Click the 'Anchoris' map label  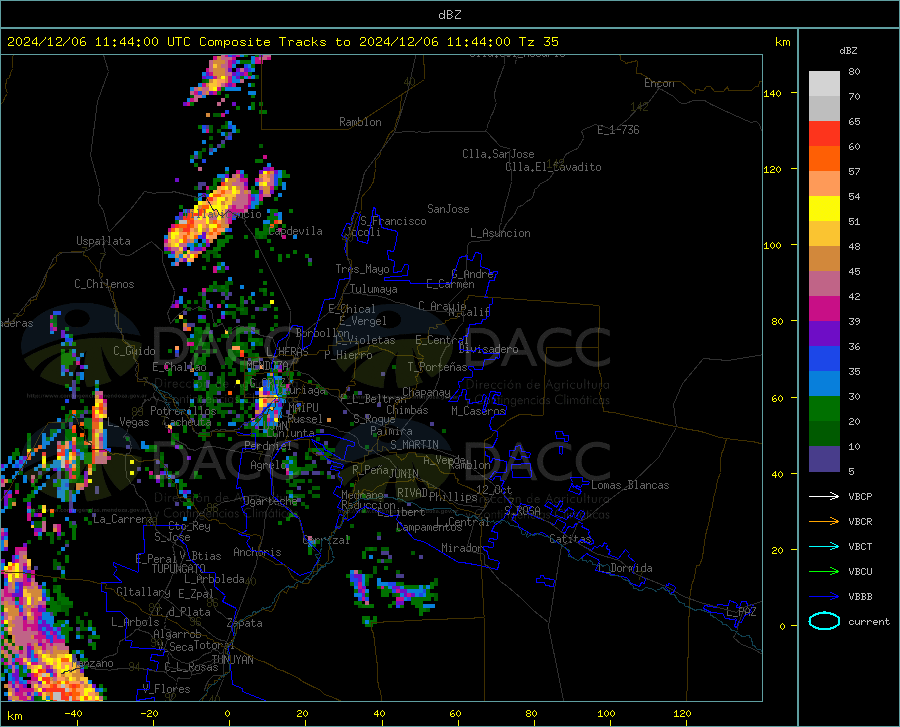click(x=257, y=552)
